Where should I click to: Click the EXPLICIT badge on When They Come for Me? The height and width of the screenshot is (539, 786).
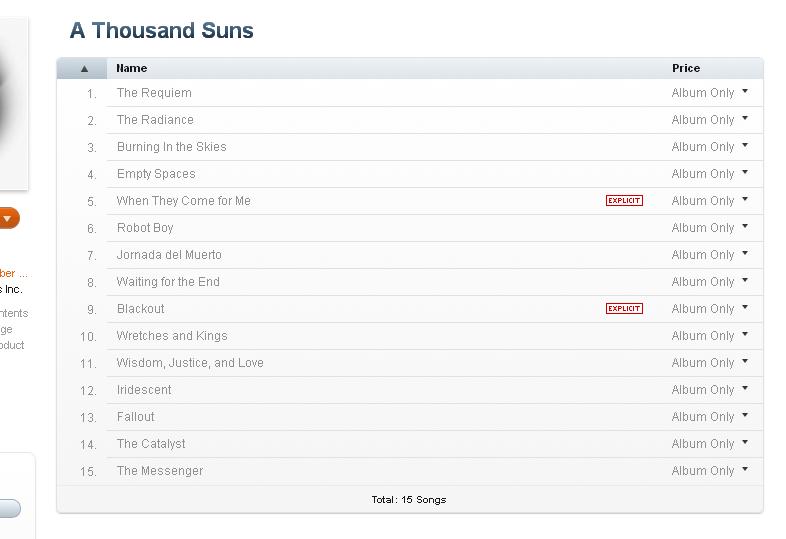click(x=624, y=201)
